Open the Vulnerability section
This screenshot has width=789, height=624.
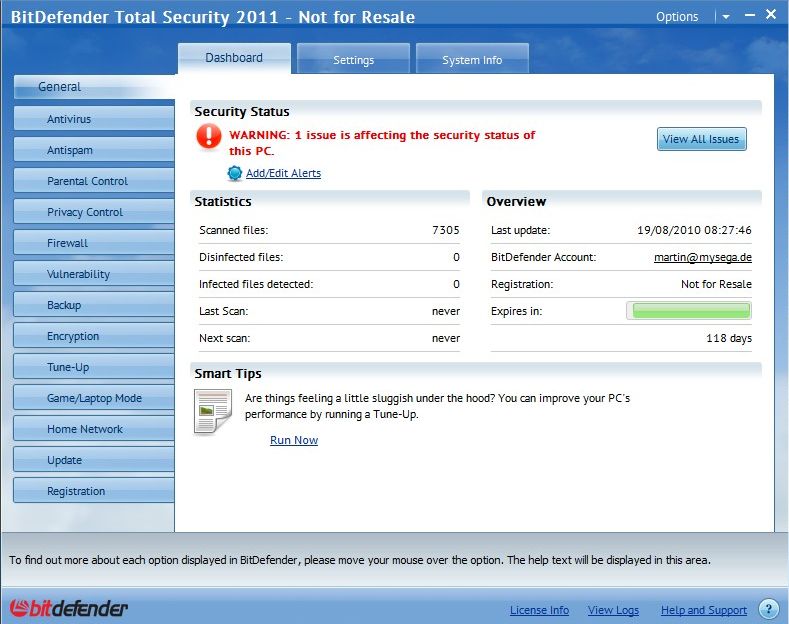coord(94,274)
